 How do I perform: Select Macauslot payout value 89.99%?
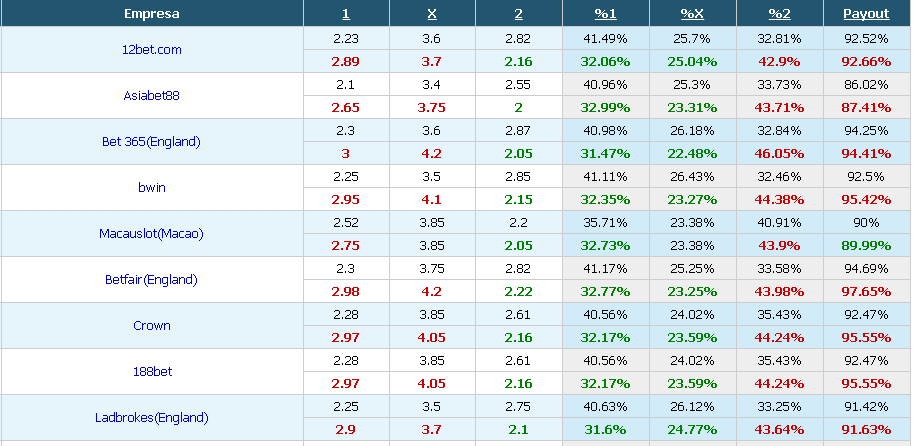click(x=866, y=245)
